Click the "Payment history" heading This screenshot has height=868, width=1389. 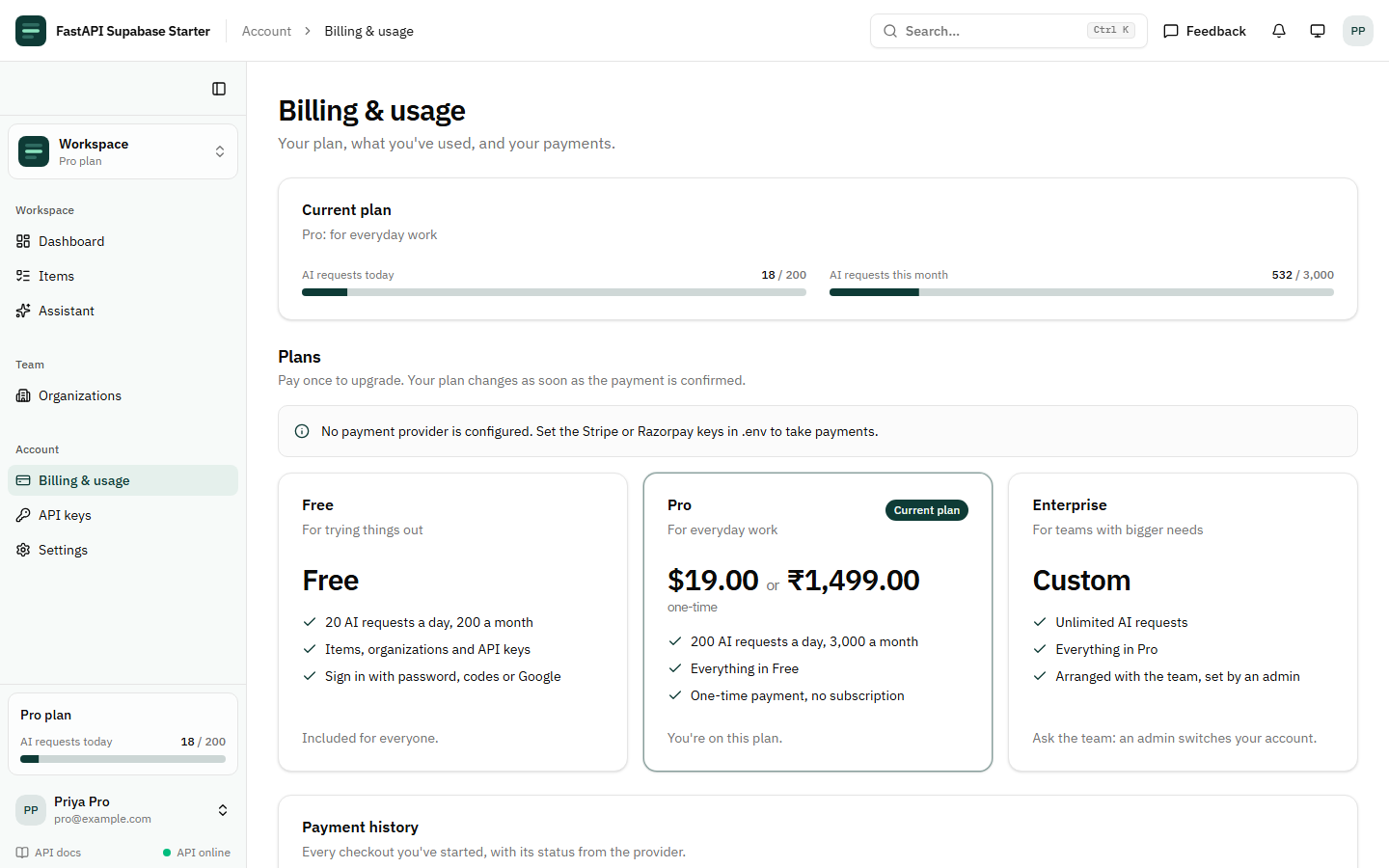click(x=360, y=827)
